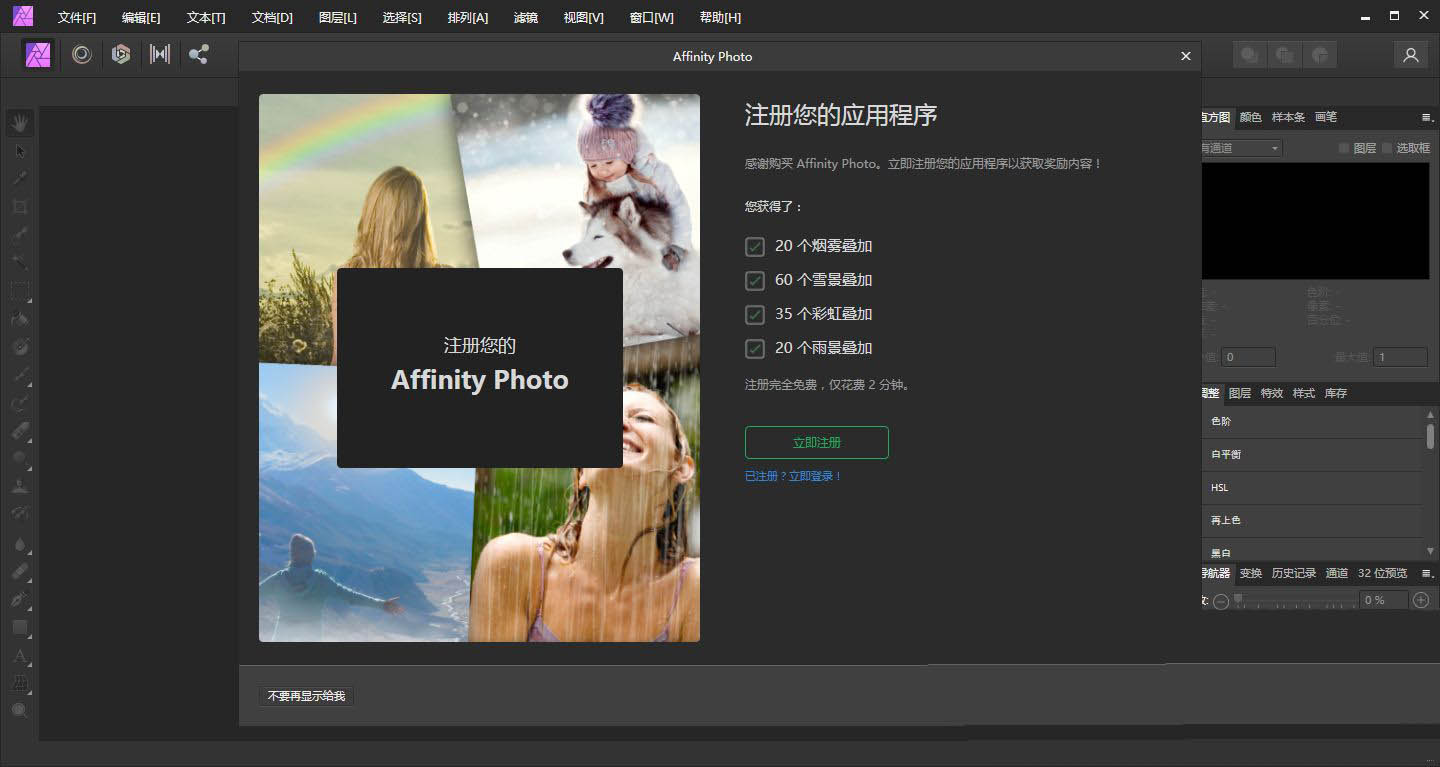Follow the 已注册？立即登录！ link

pos(793,476)
